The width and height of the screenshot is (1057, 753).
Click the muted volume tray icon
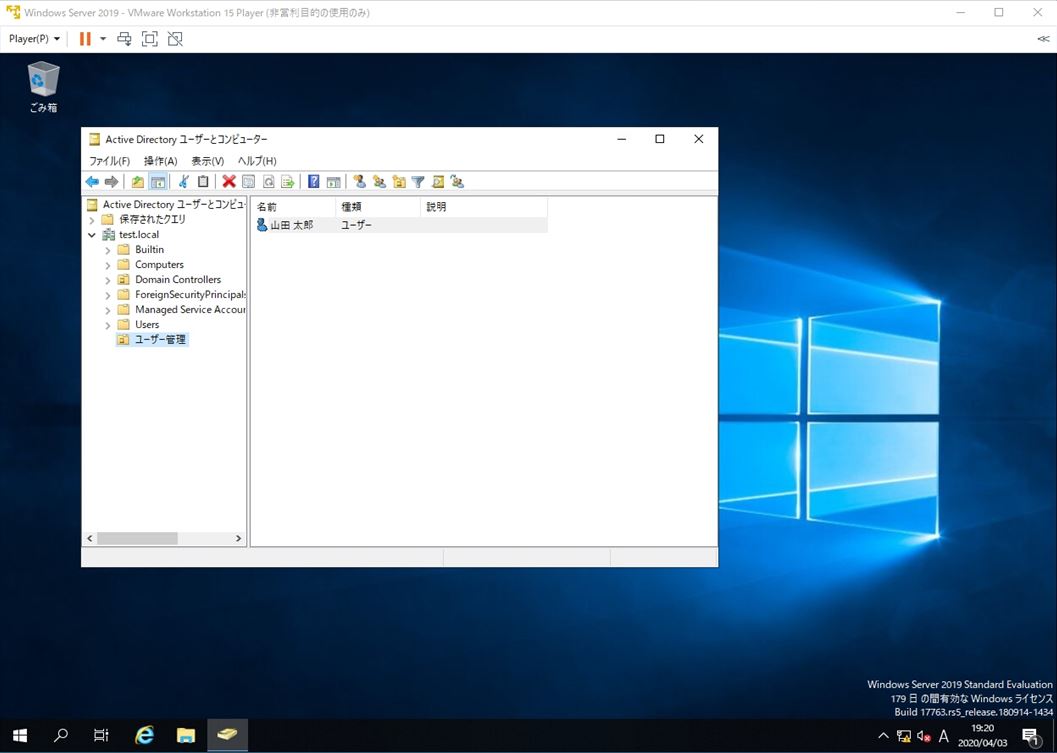[x=924, y=736]
